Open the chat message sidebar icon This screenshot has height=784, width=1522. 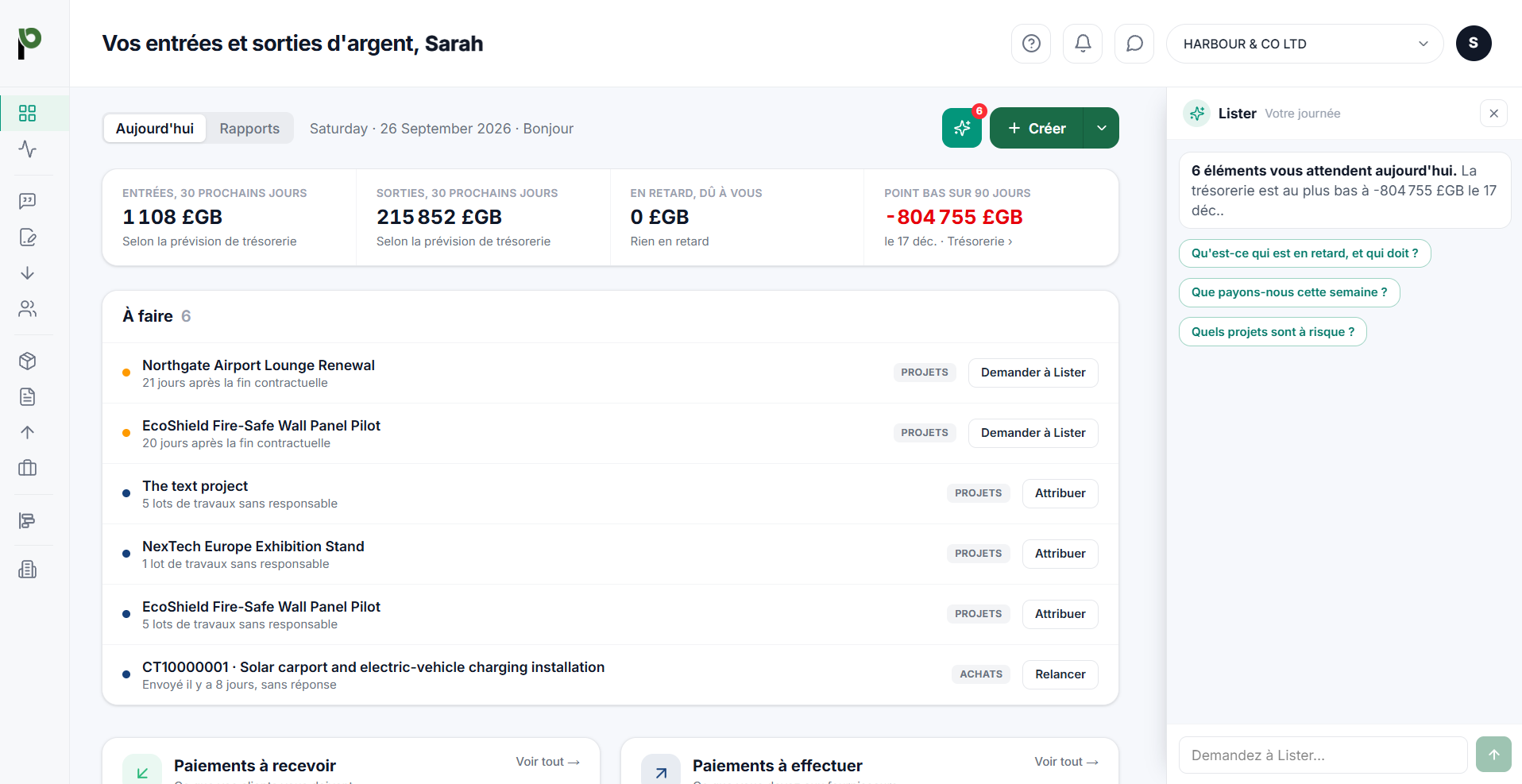(x=28, y=201)
